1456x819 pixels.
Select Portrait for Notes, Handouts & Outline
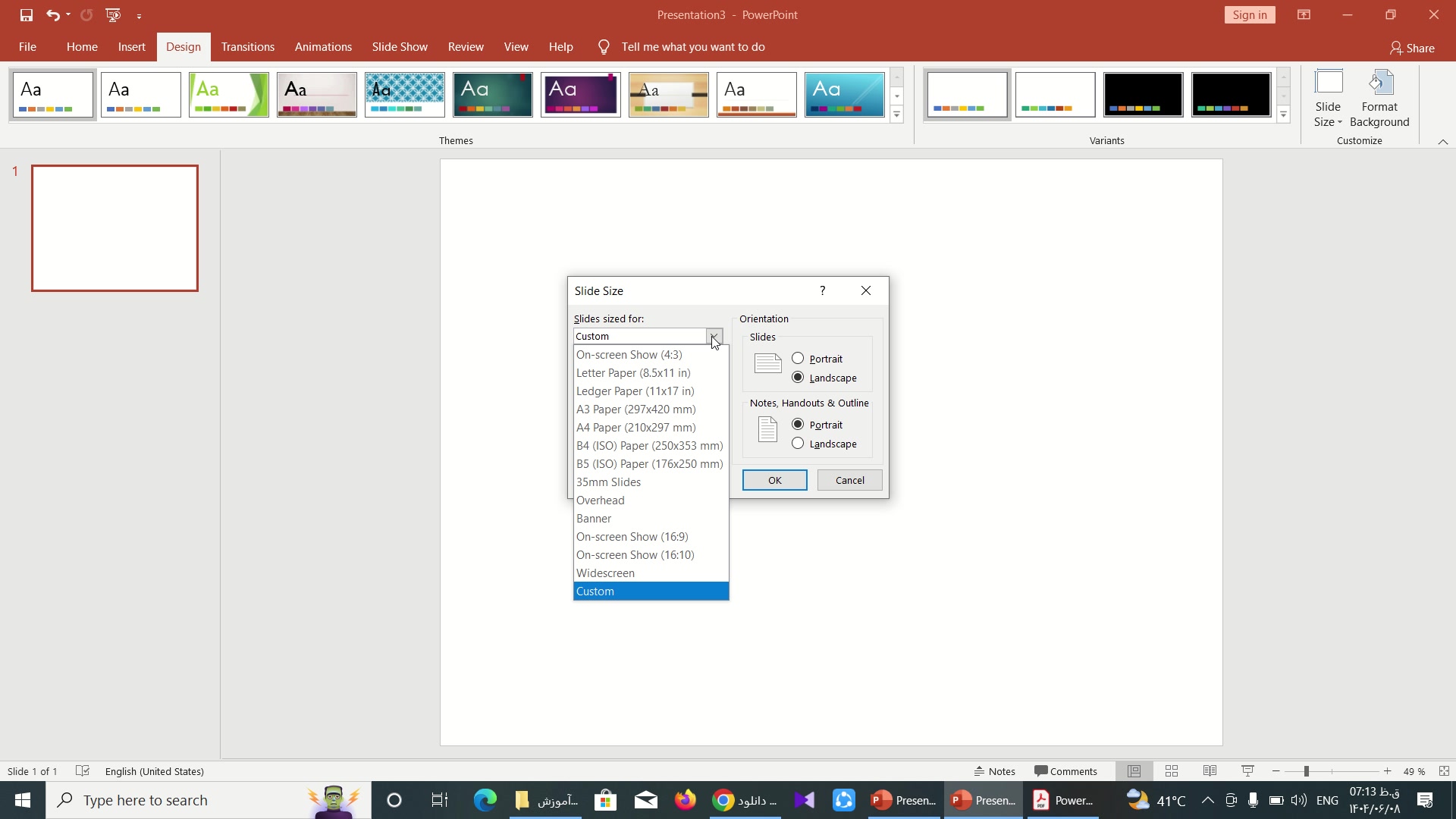click(x=798, y=425)
